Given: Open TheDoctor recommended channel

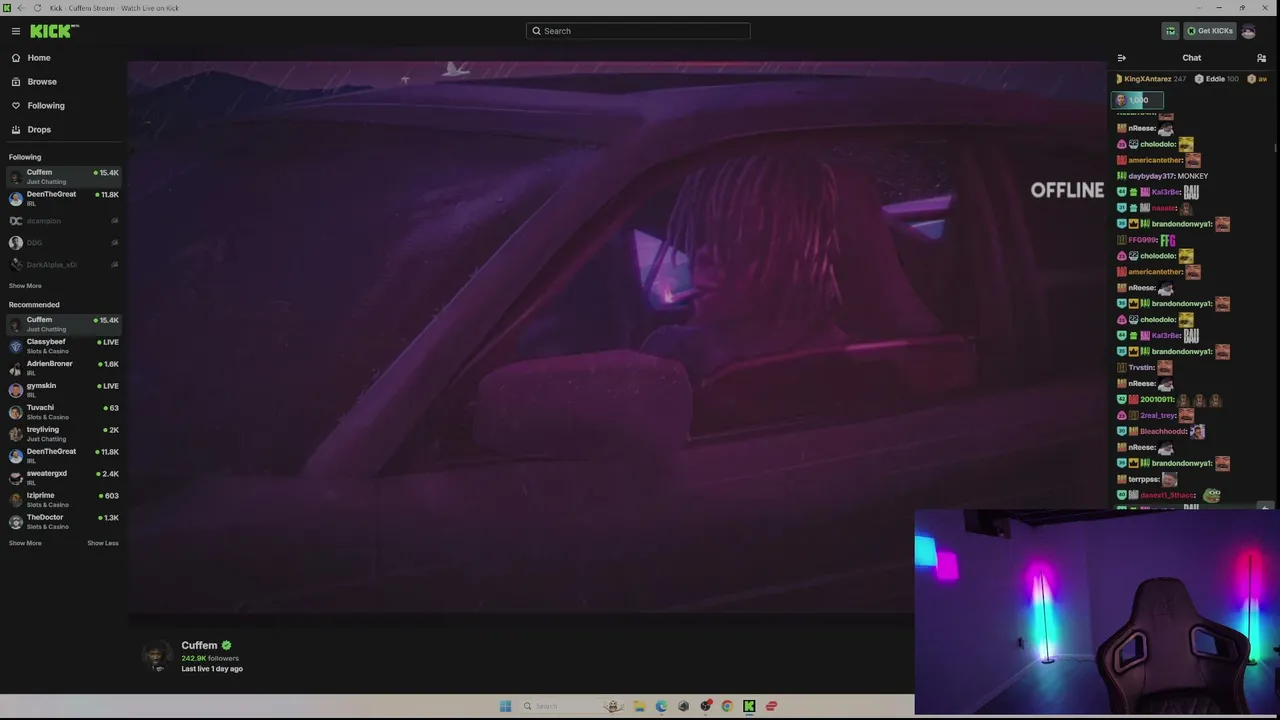Looking at the screenshot, I should 64,522.
